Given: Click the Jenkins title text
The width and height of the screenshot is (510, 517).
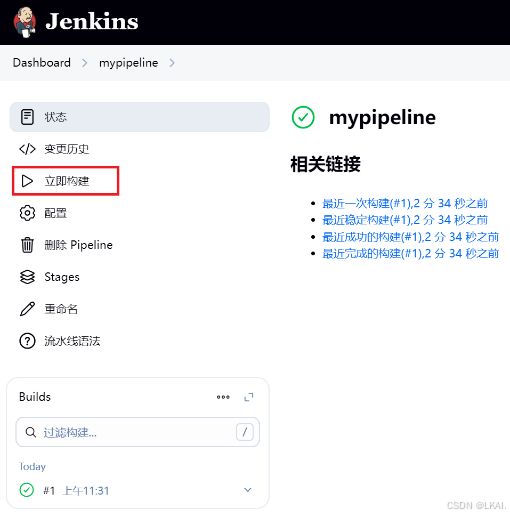Looking at the screenshot, I should click(92, 21).
